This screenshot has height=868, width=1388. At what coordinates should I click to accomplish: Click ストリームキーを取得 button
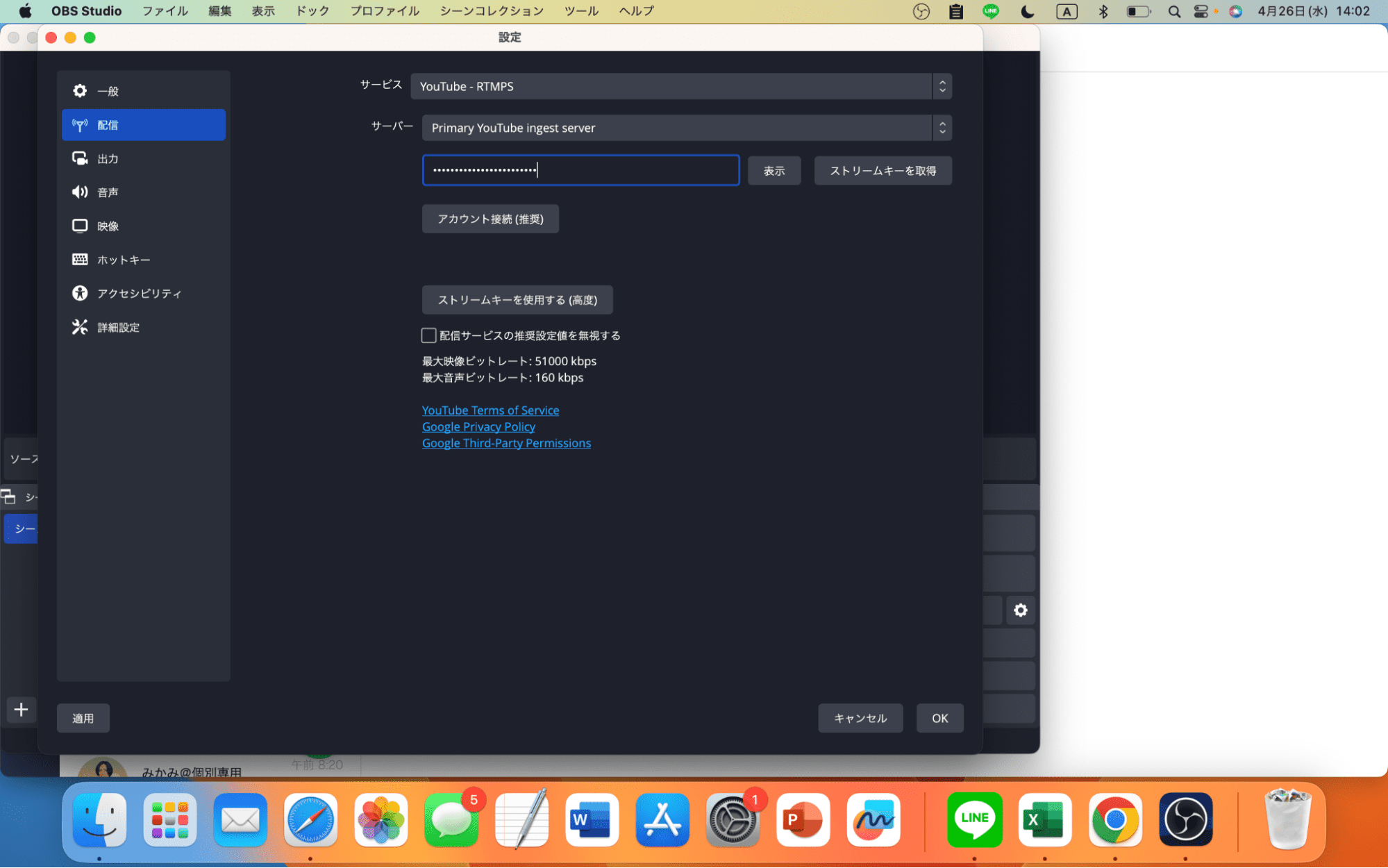883,171
